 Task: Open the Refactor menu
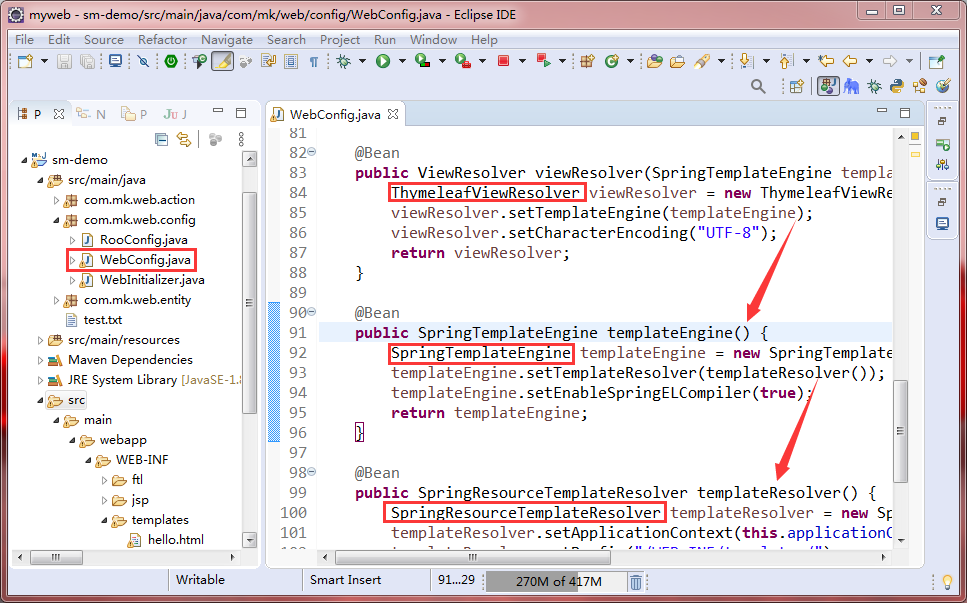coord(162,39)
